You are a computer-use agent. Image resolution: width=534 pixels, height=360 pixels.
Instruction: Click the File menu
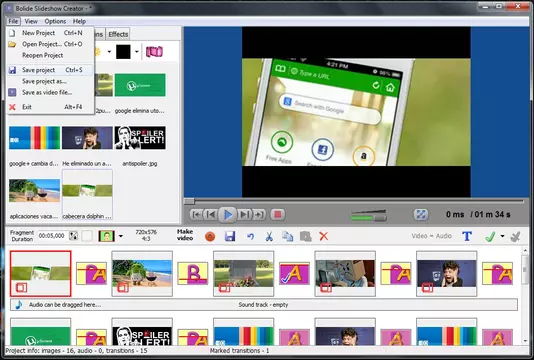(x=13, y=21)
